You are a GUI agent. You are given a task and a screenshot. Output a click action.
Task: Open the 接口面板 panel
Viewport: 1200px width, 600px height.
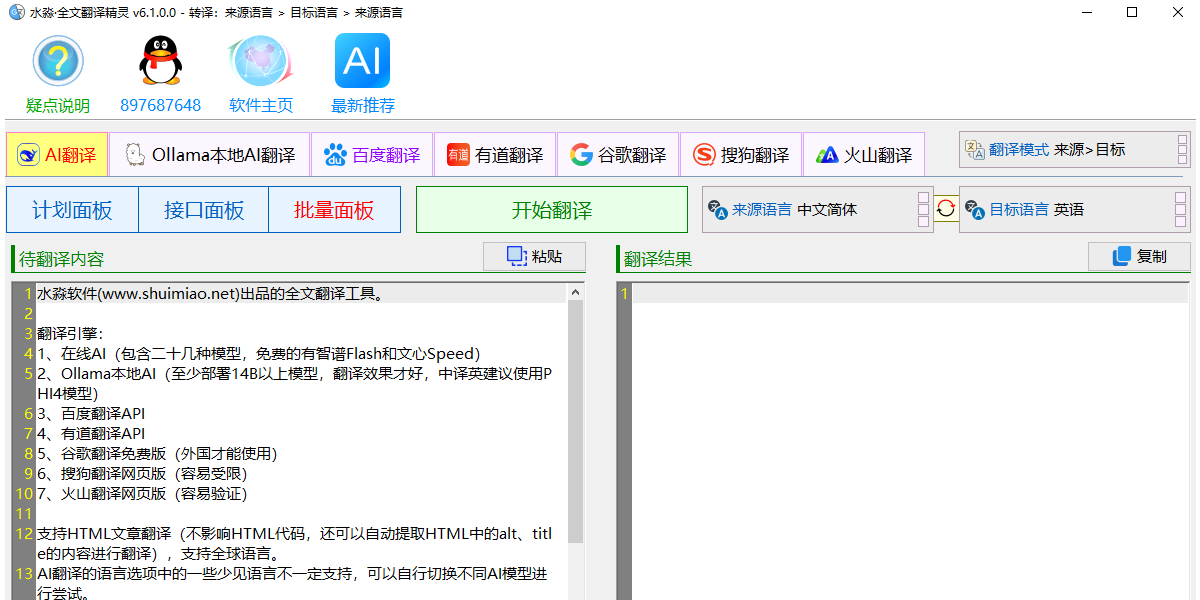(x=204, y=210)
